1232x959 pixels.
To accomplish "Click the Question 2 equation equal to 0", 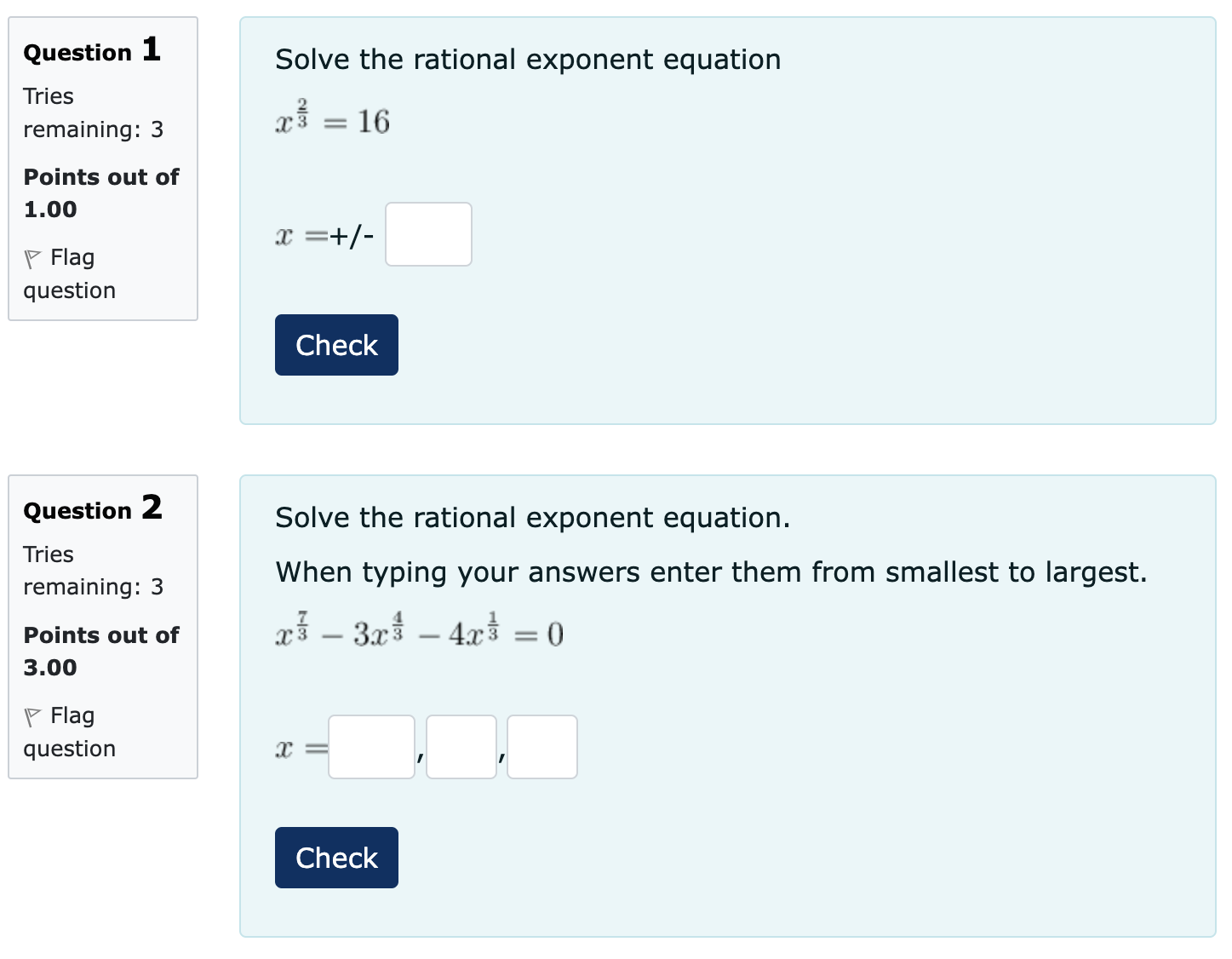I will 419,633.
